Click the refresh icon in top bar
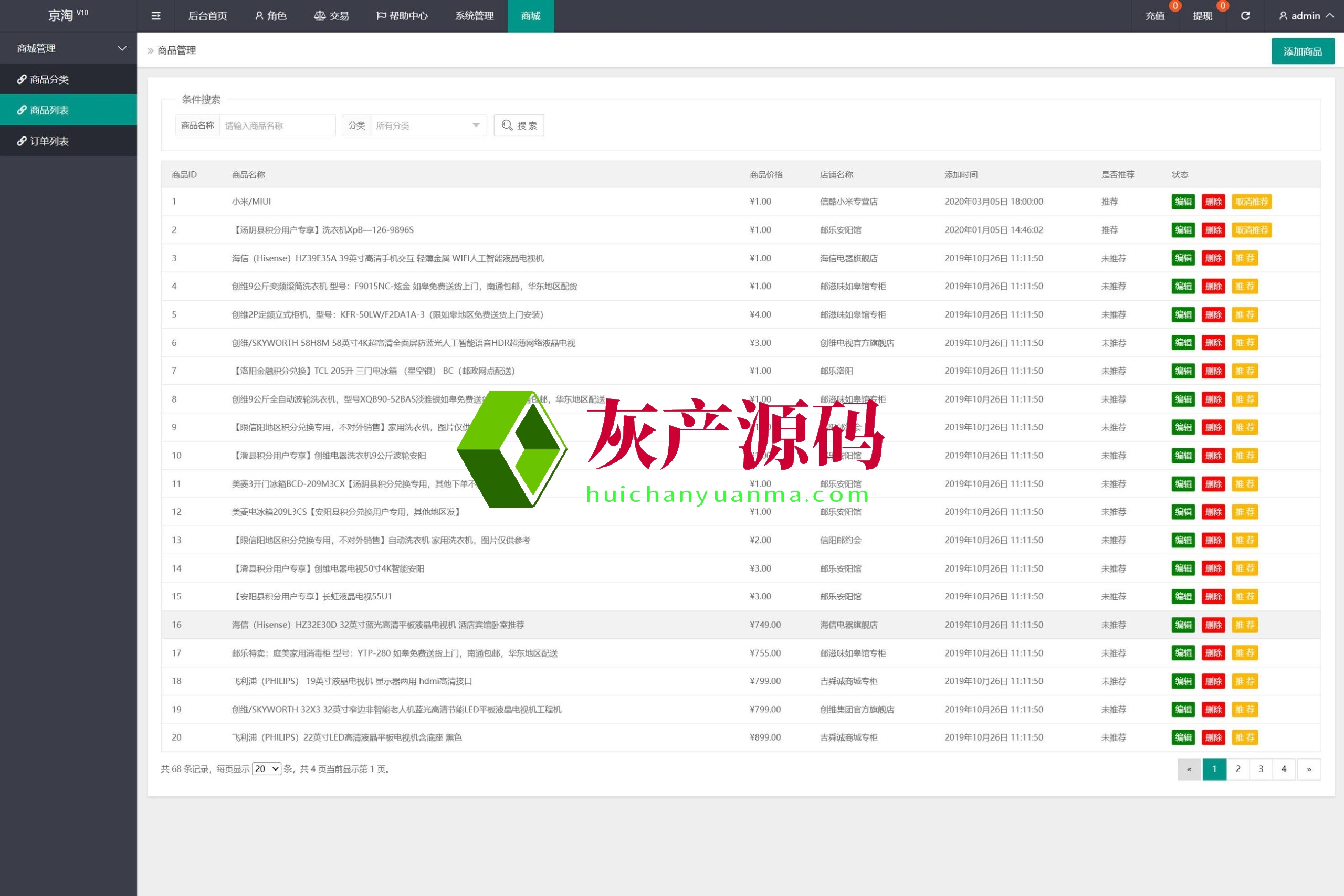This screenshot has height=896, width=1344. click(x=1245, y=16)
